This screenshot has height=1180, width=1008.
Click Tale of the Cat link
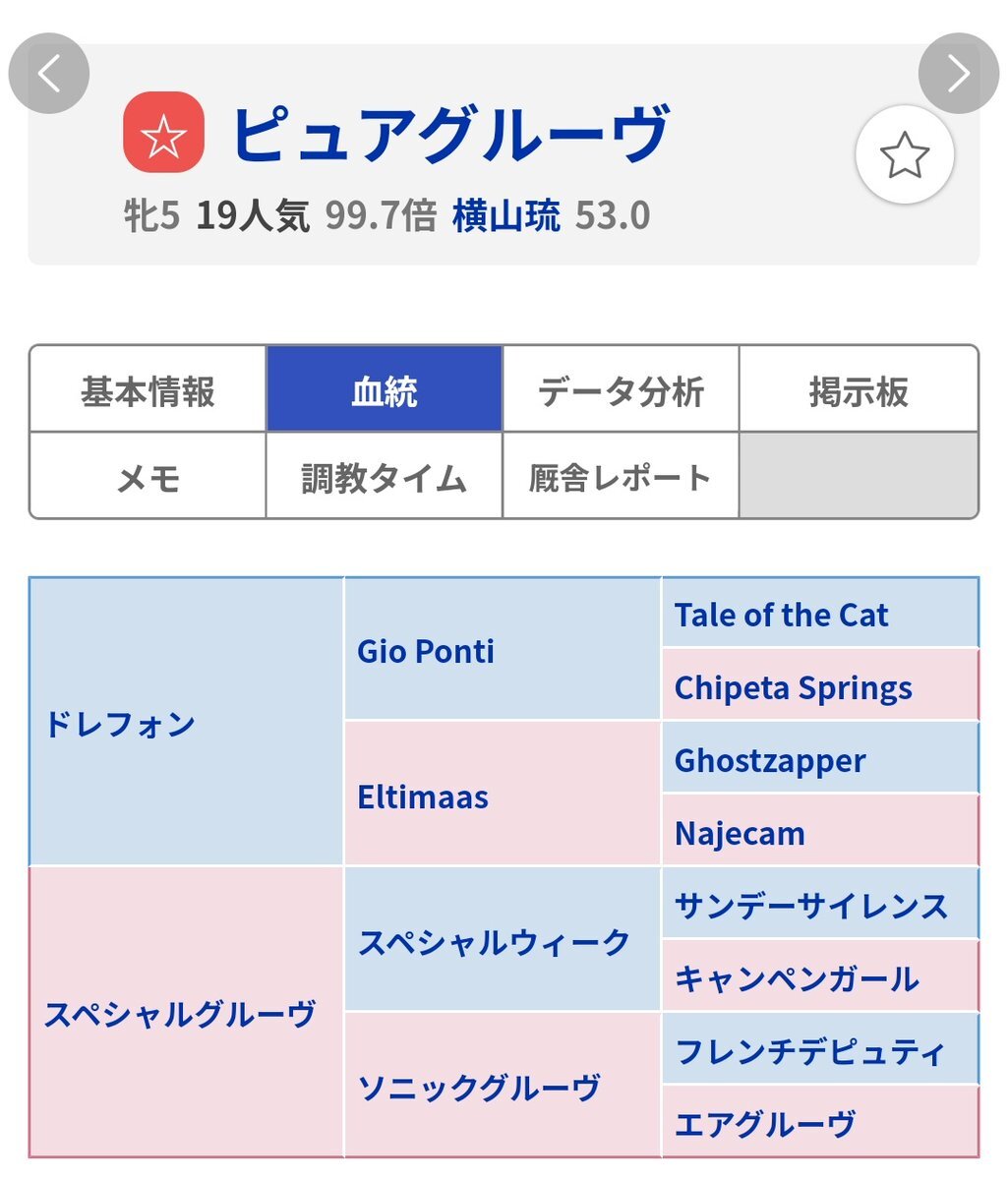(781, 616)
